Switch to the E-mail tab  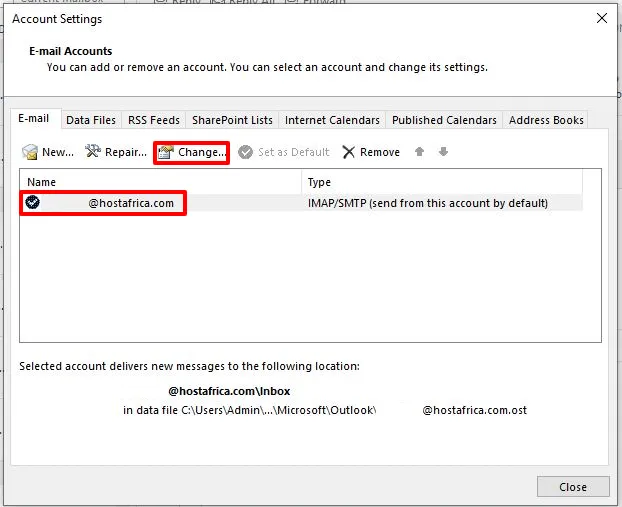tap(34, 118)
